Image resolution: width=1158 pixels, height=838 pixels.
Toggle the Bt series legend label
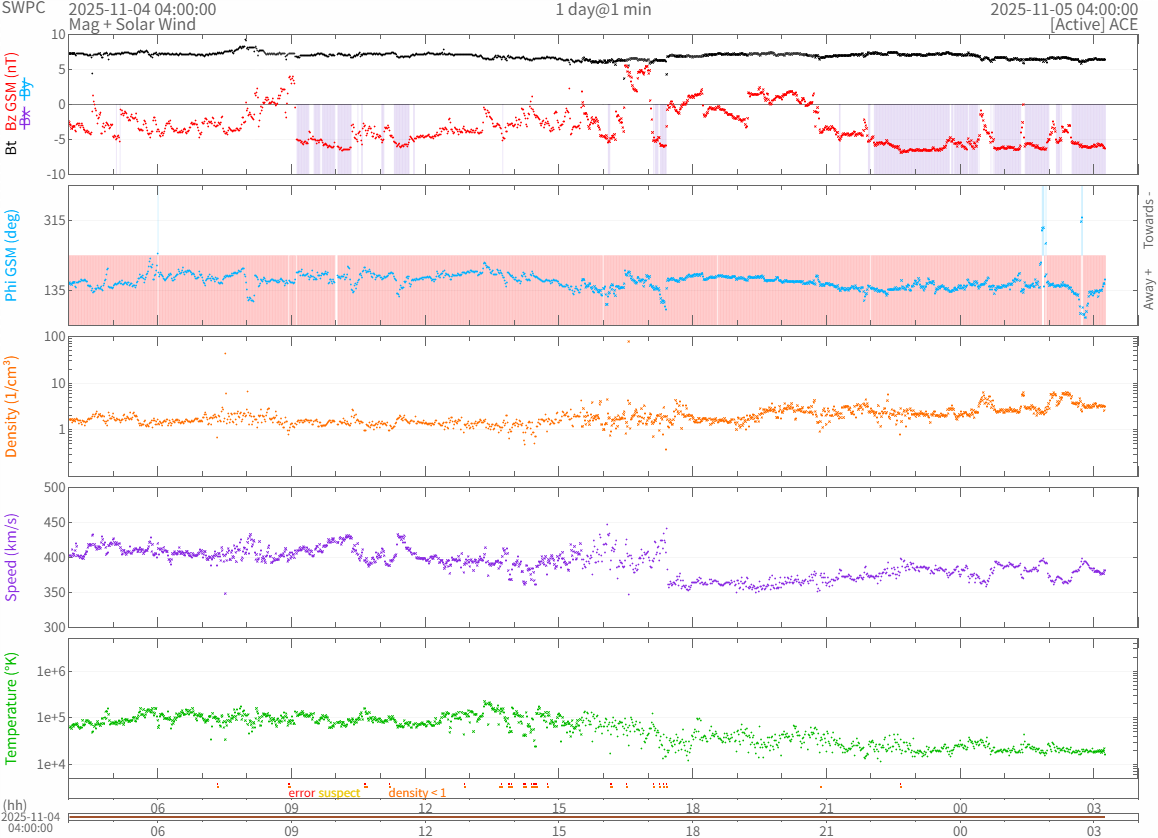pos(12,147)
